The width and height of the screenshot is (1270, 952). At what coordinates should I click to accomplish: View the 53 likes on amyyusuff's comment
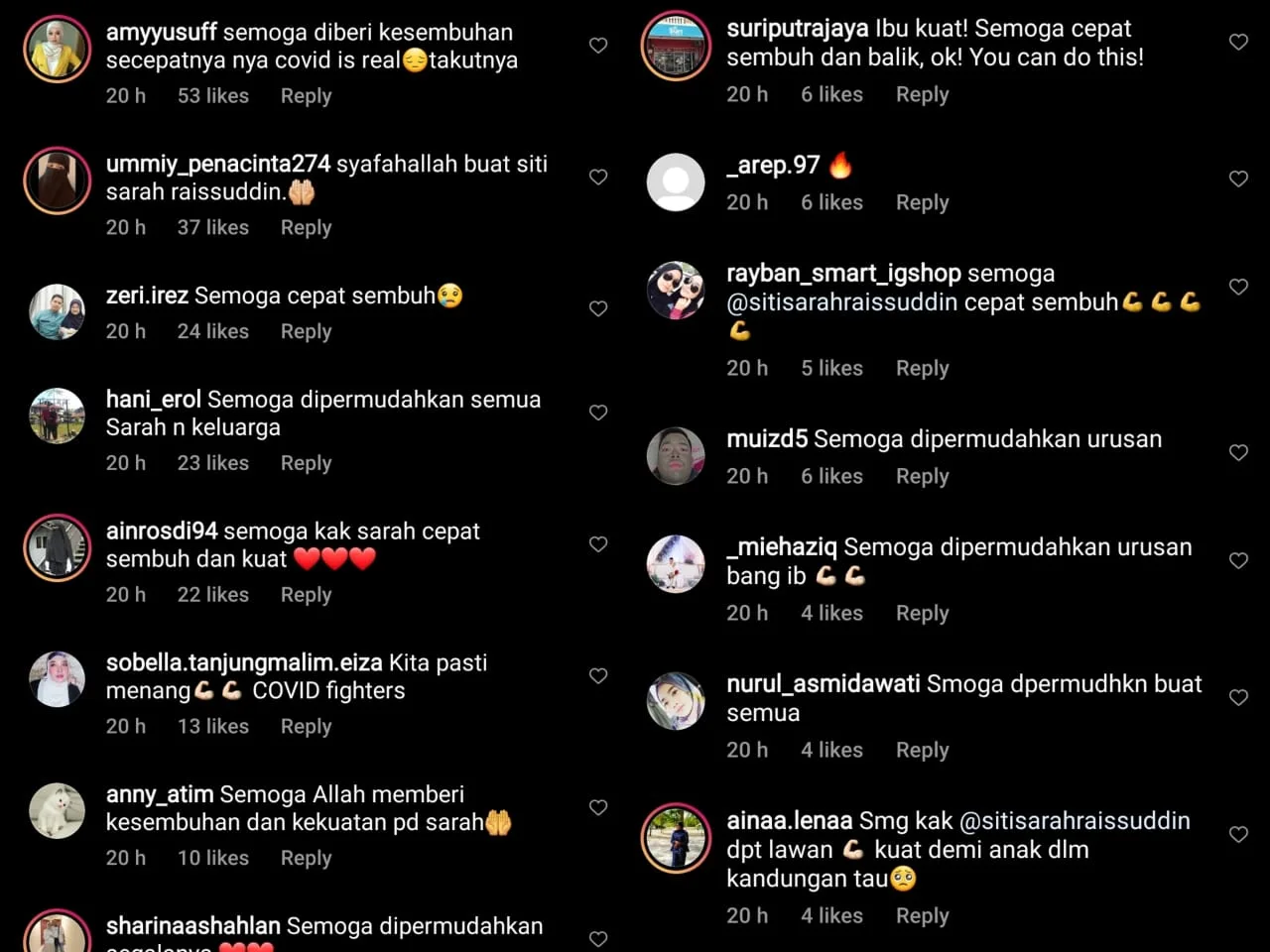click(x=213, y=96)
